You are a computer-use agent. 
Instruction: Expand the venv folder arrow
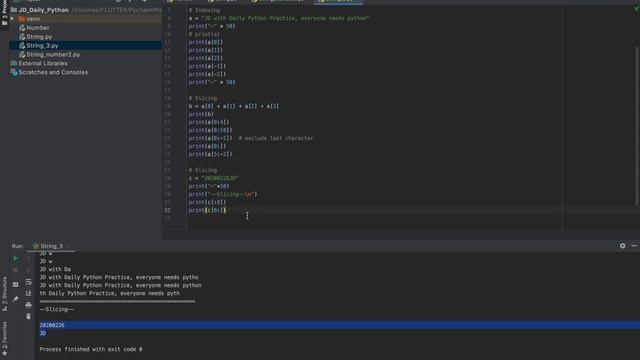12,19
